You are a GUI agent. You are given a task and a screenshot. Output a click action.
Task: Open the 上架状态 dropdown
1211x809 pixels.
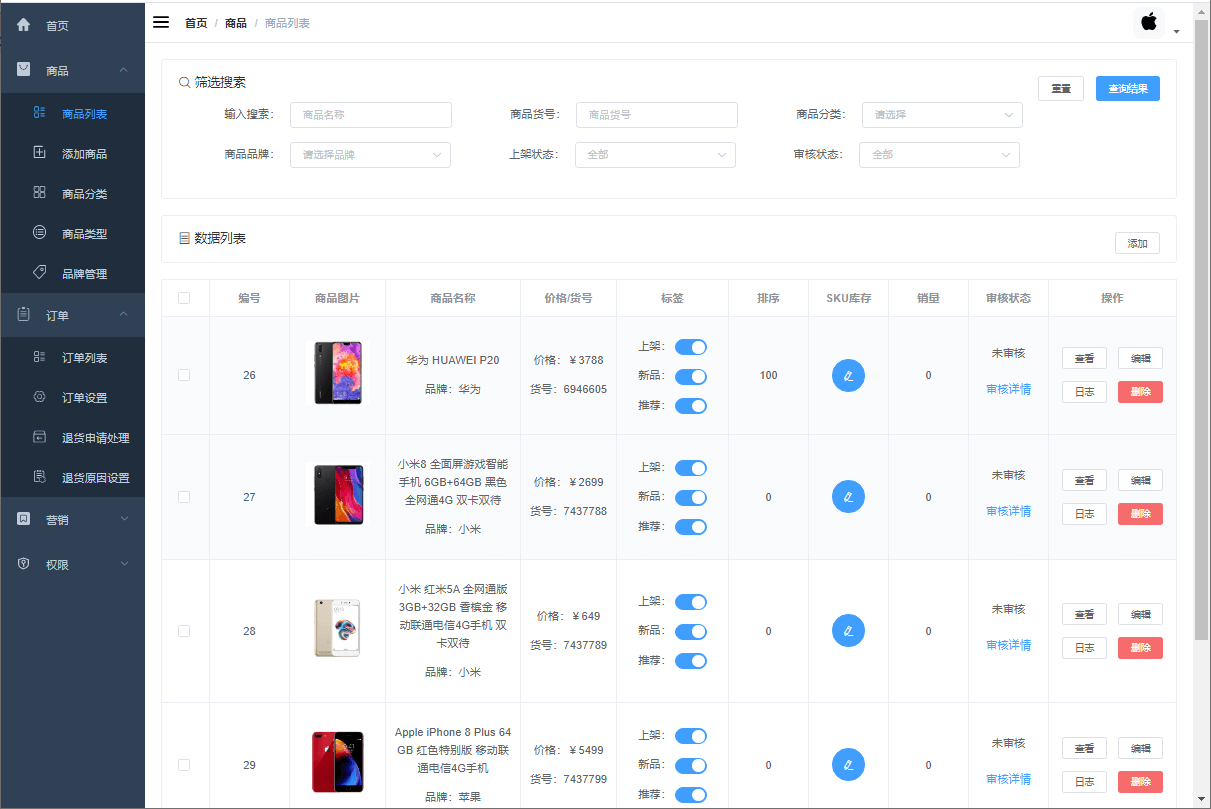[x=655, y=155]
